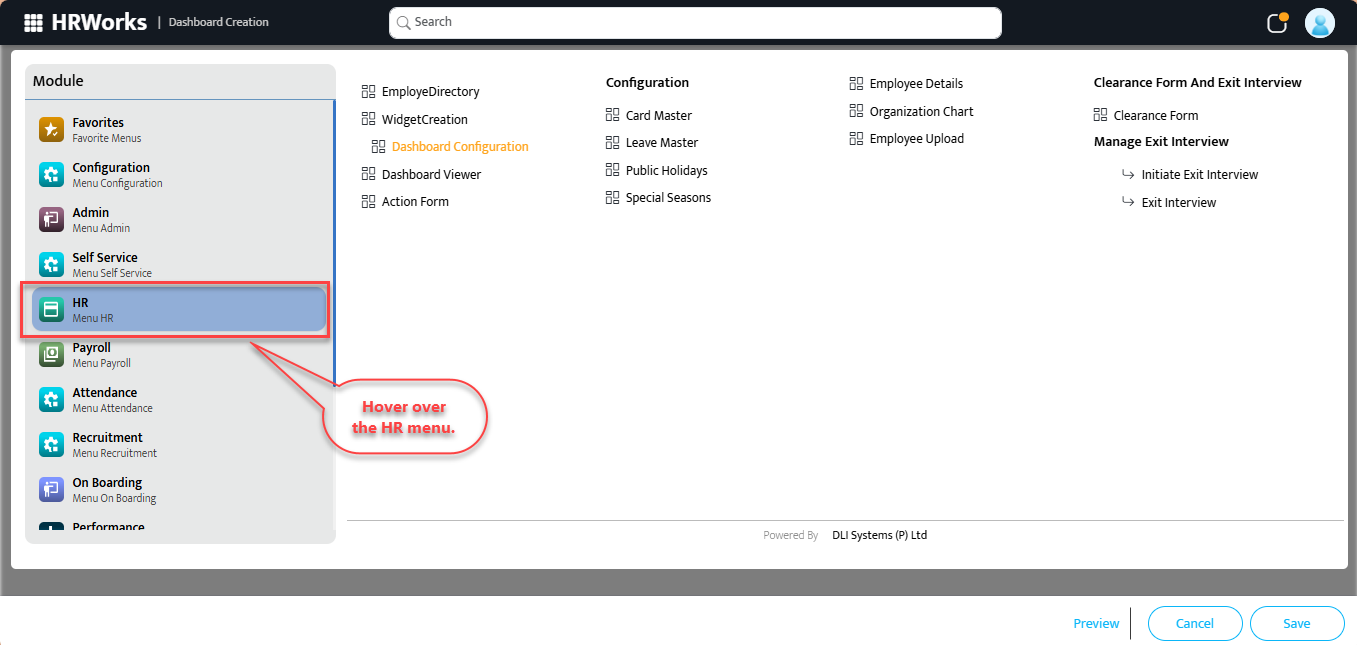Open Initiate Exit Interview sub-item
This screenshot has width=1357, height=645.
click(x=1199, y=175)
